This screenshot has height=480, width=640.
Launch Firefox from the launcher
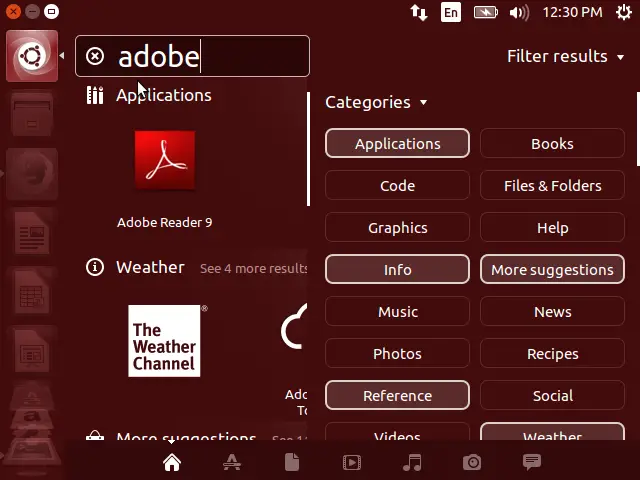(32, 174)
